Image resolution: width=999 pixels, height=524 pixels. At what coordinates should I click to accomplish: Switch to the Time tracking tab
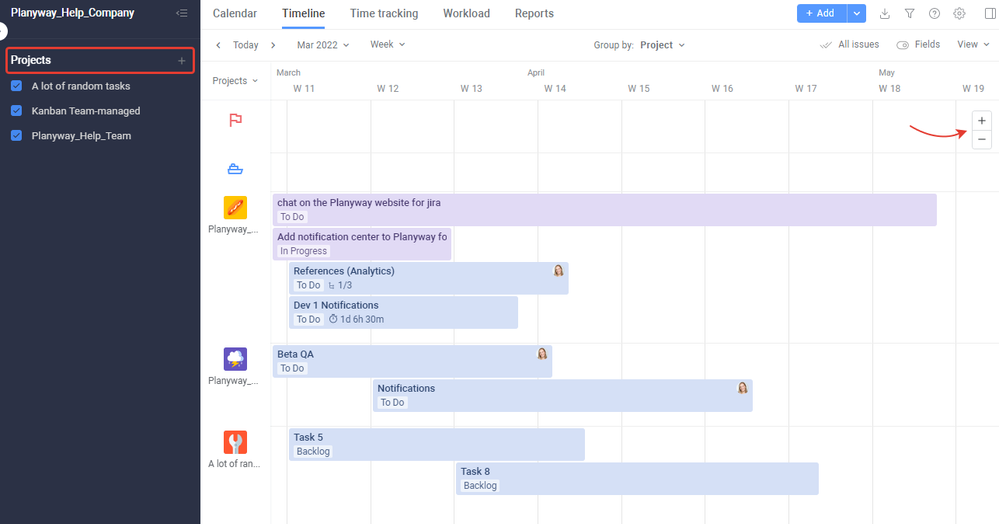click(384, 13)
